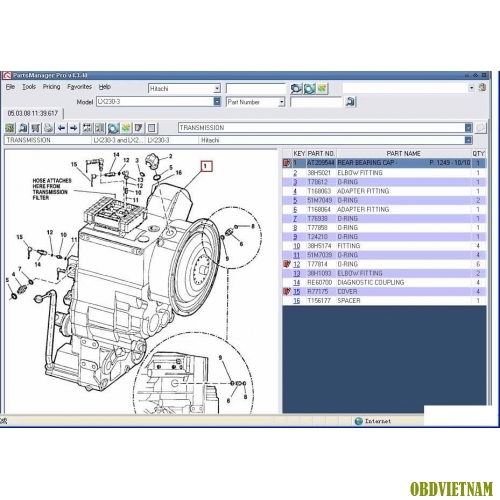
Task: Select the 05.03.08 11:39.617 tab
Action: [x=33, y=113]
